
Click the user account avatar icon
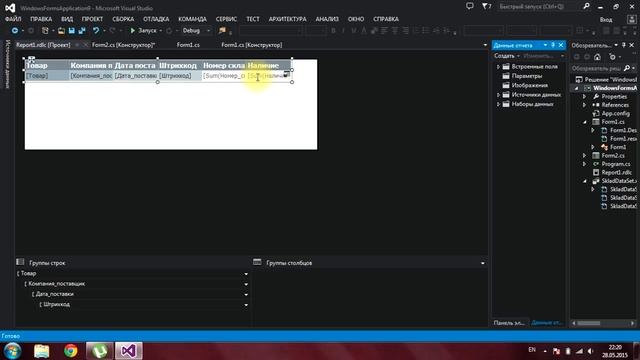(x=631, y=19)
